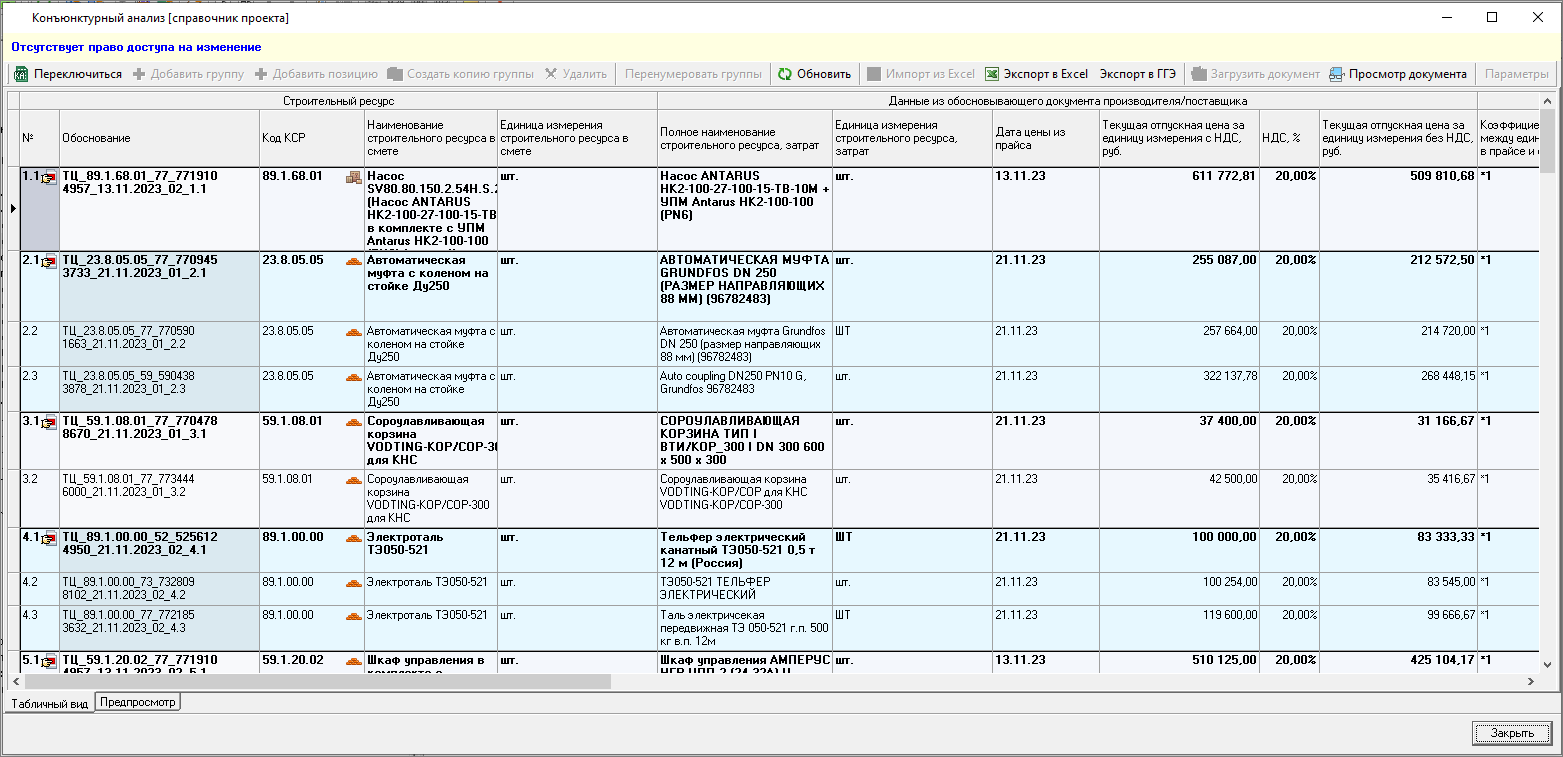Click the vertical scrollbar down arrow
Viewport: 1563px width, 757px height.
(x=1547, y=663)
